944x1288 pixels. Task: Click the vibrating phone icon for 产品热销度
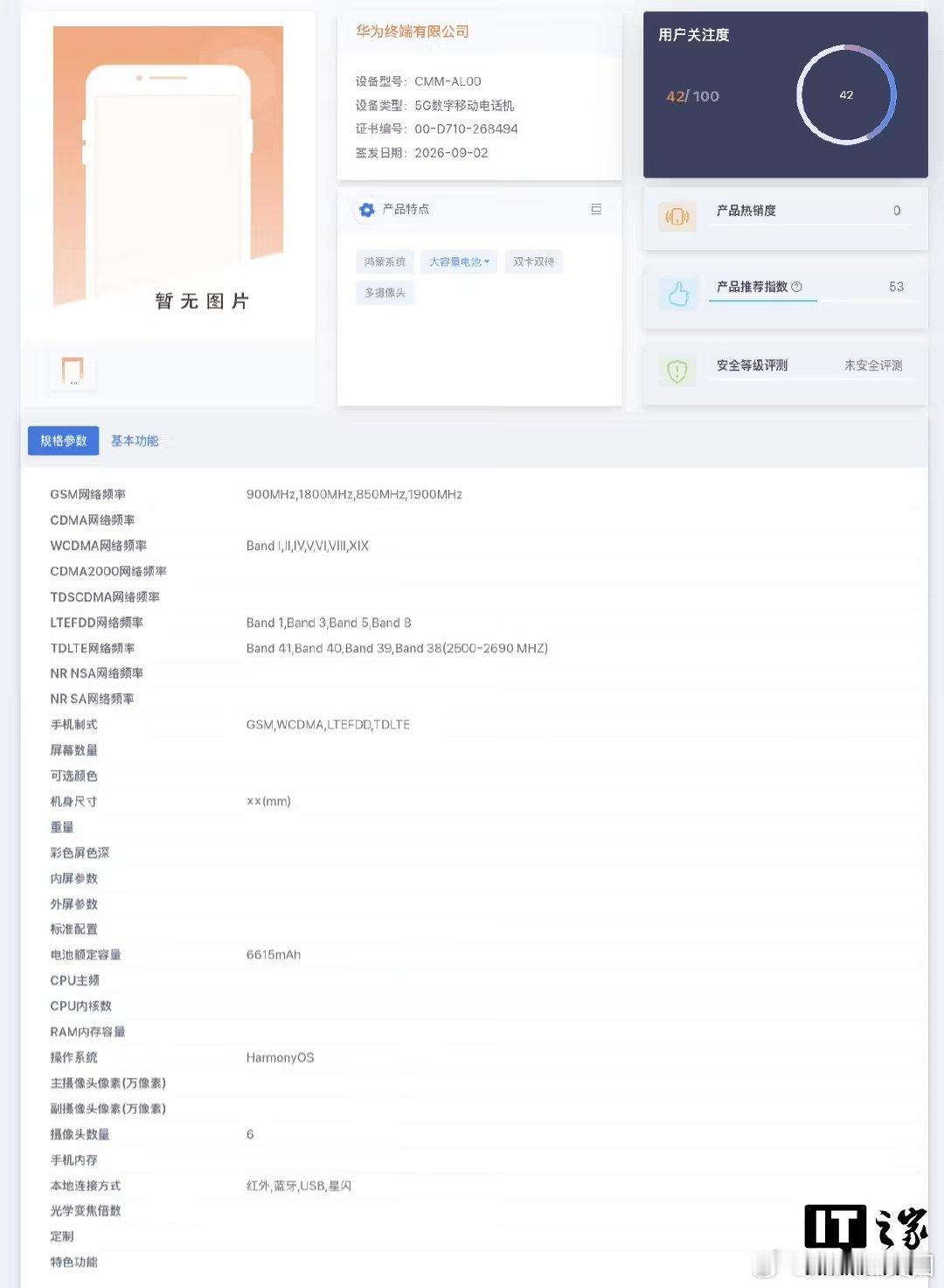coord(677,216)
